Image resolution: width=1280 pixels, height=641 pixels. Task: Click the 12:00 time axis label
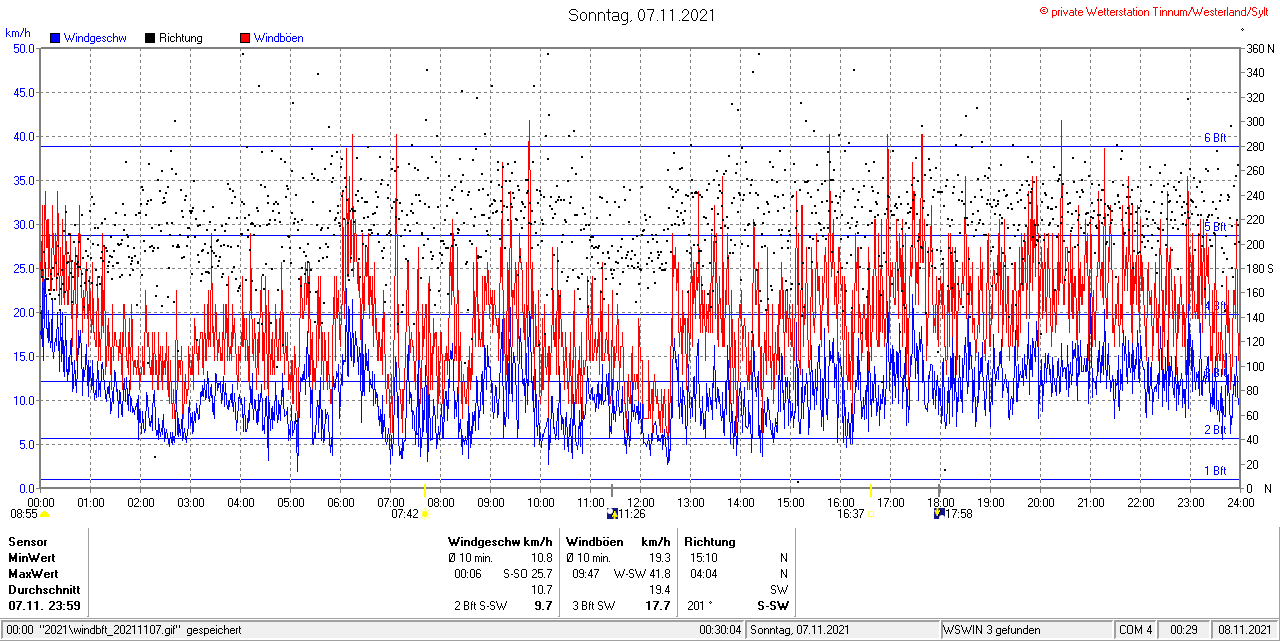pos(640,502)
